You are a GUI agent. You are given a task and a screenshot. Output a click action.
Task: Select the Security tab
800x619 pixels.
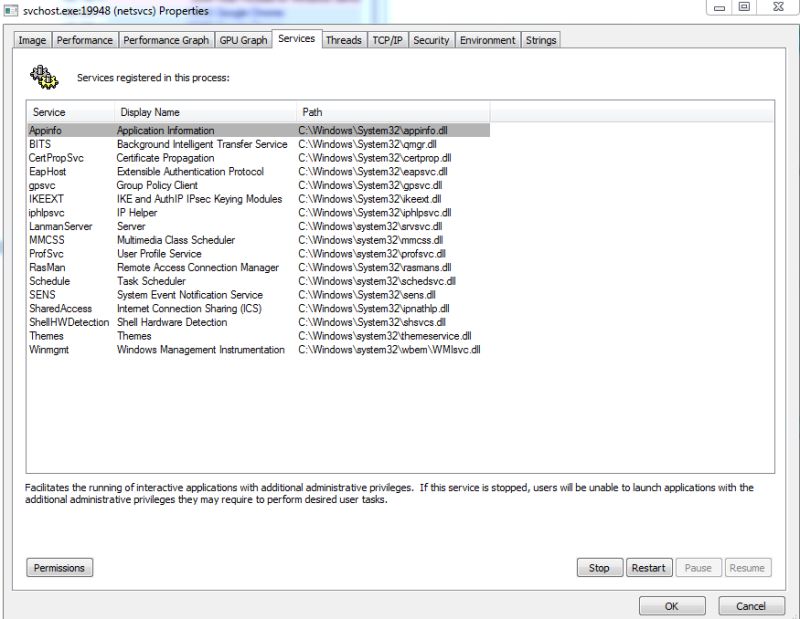[432, 40]
